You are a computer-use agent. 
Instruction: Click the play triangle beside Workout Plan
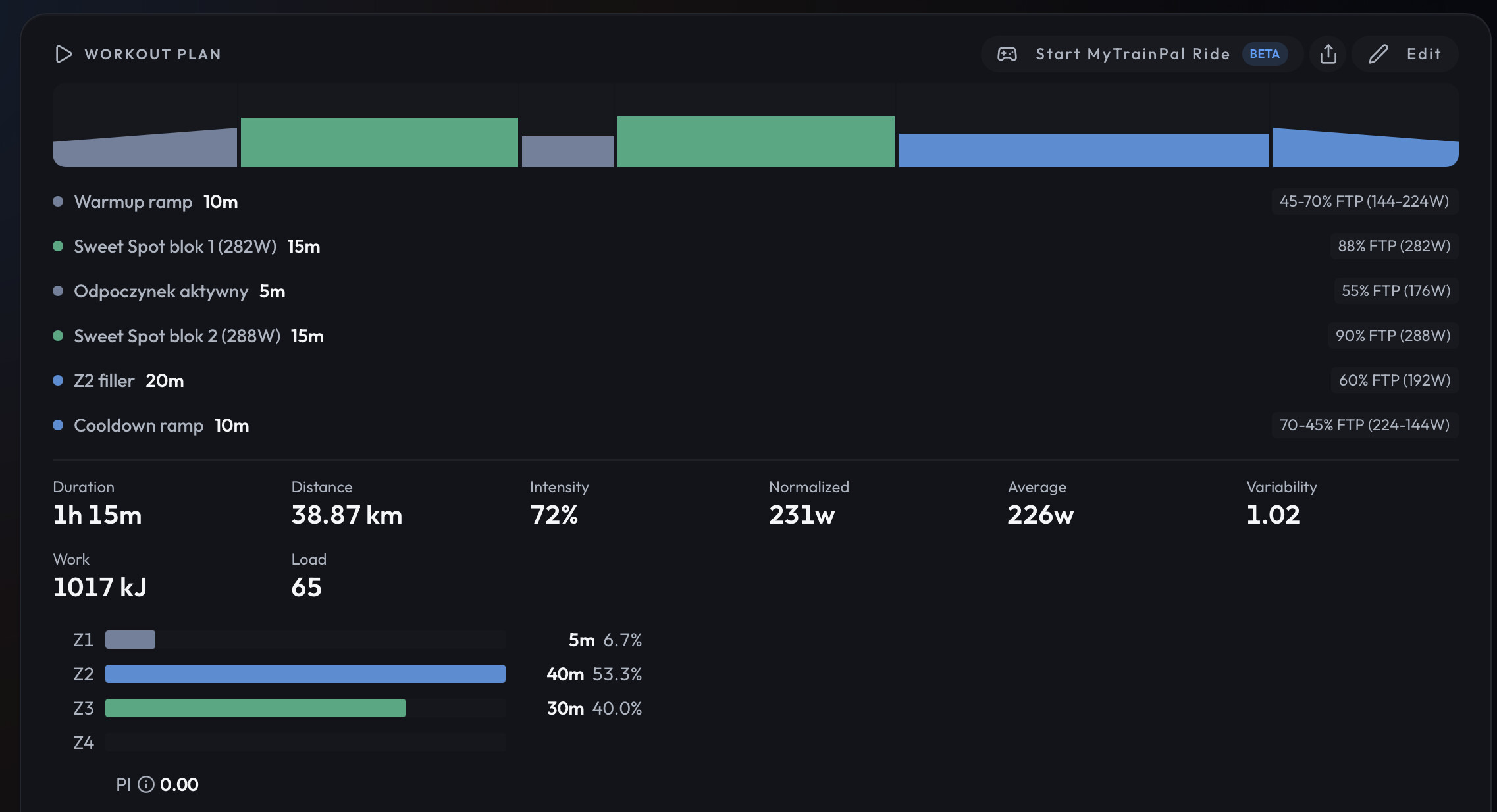[x=63, y=54]
